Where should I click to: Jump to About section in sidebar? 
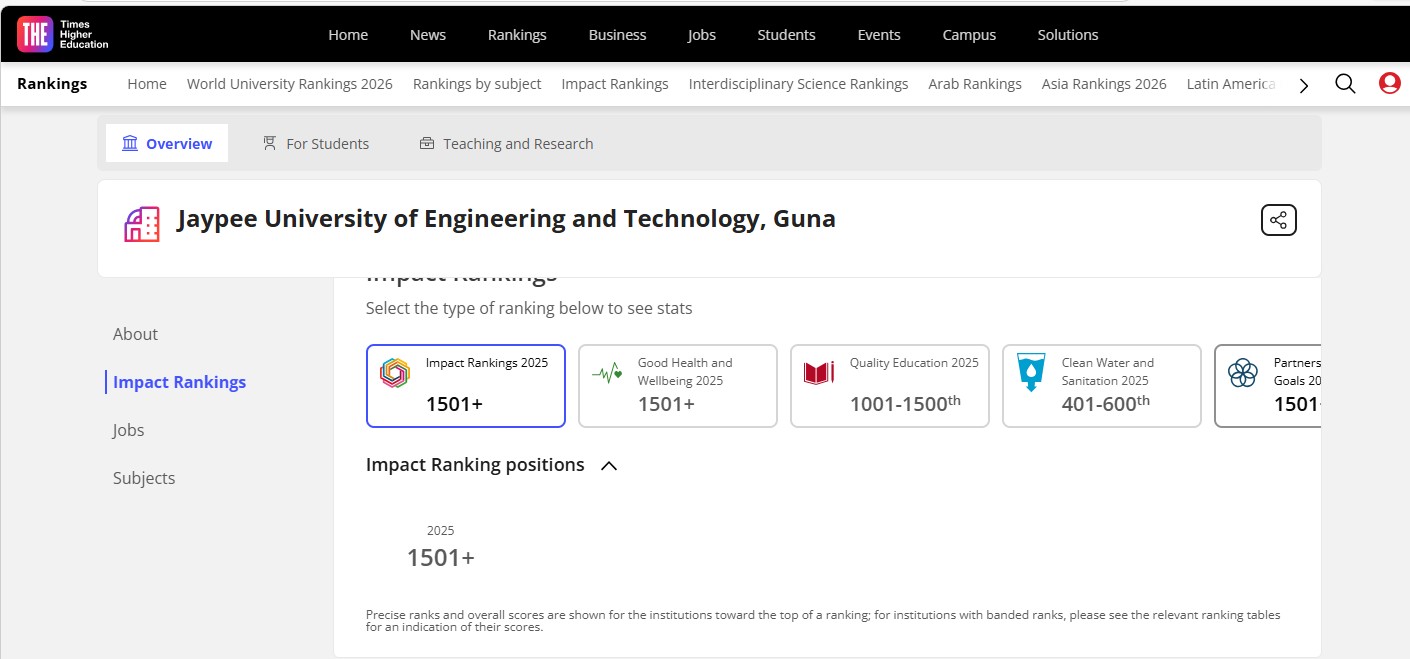coord(135,334)
